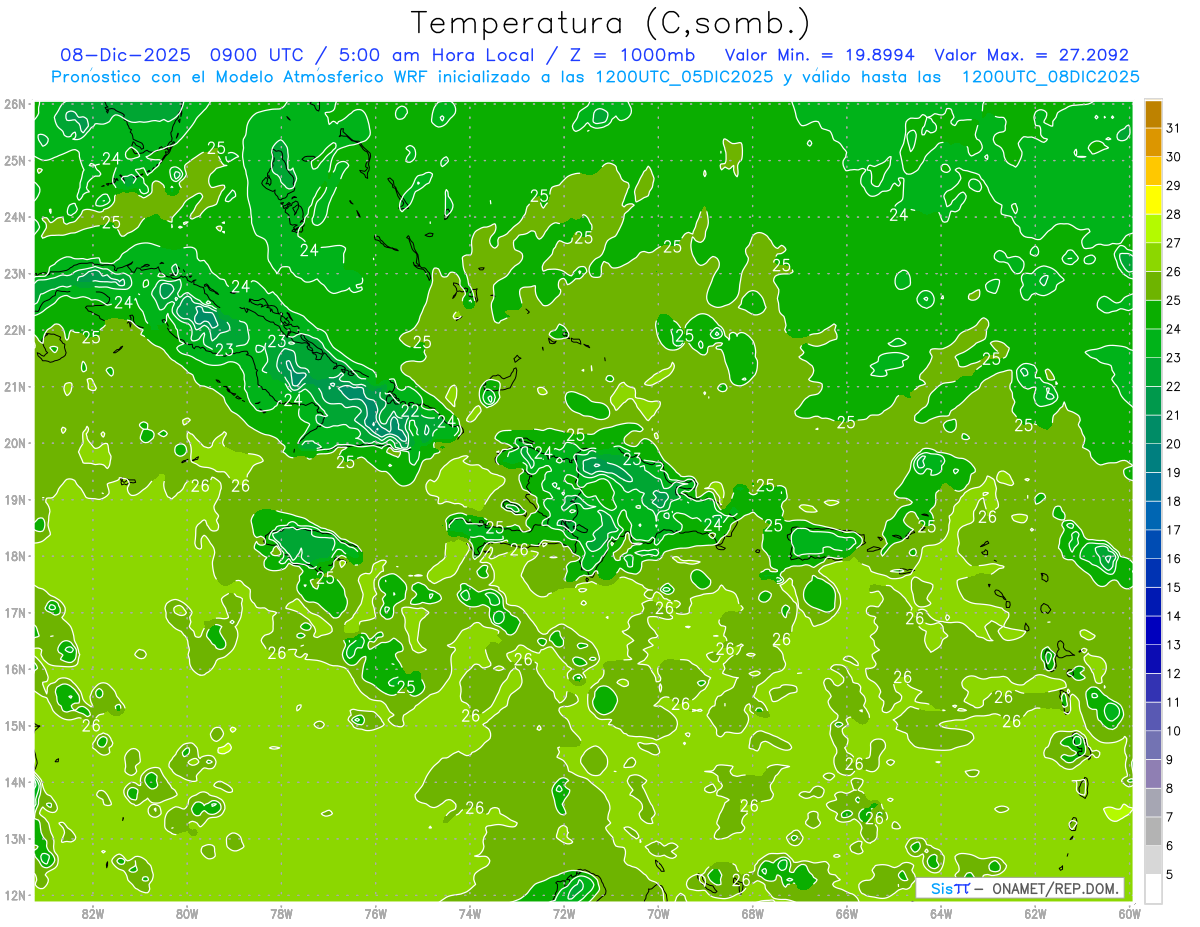
Task: Click the title "Temperatura (C,somb.)"
Action: (611, 23)
